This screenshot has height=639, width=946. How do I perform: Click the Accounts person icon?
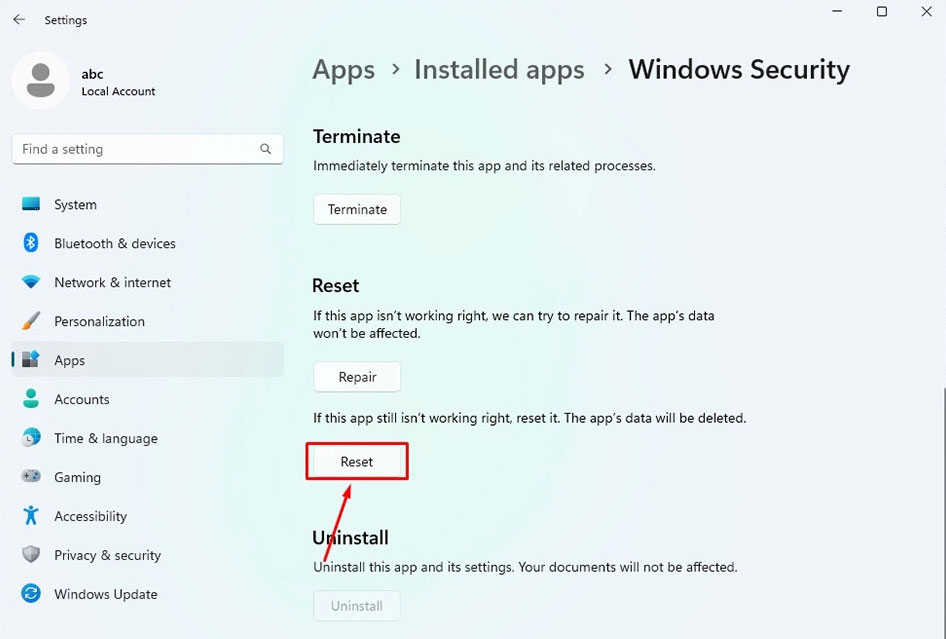point(32,399)
